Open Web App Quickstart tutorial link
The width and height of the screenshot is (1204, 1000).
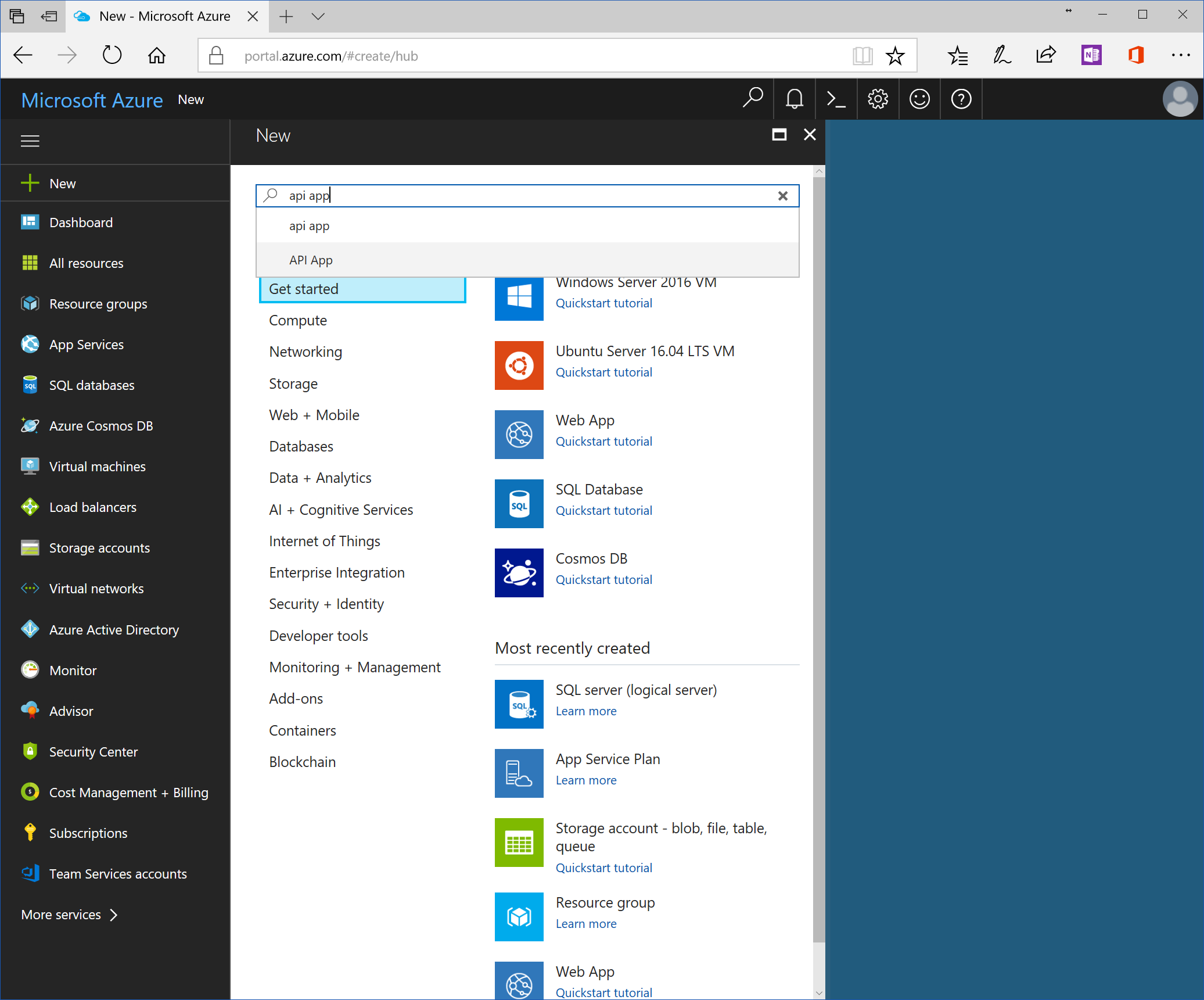[603, 442]
